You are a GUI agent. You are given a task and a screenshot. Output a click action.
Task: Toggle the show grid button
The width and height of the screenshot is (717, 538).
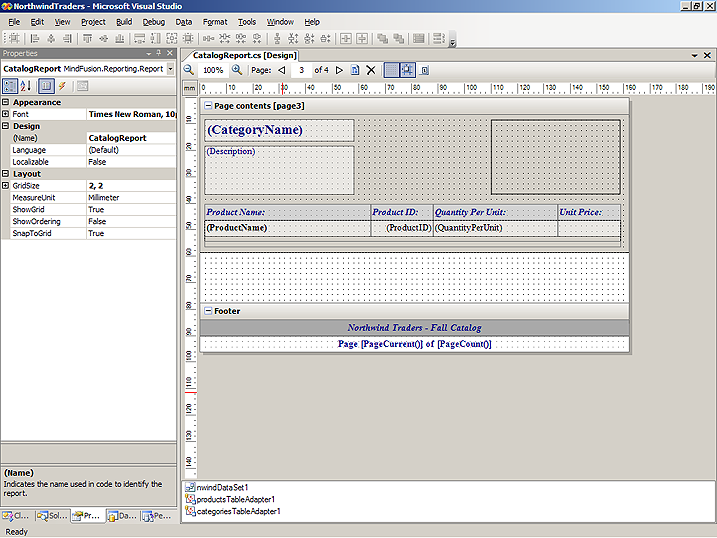click(x=391, y=70)
